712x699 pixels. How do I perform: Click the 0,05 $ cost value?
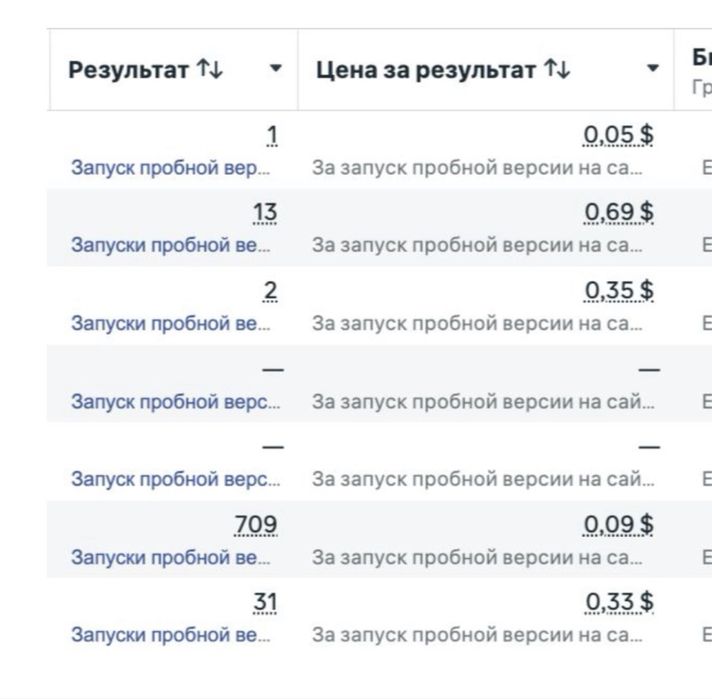point(618,135)
